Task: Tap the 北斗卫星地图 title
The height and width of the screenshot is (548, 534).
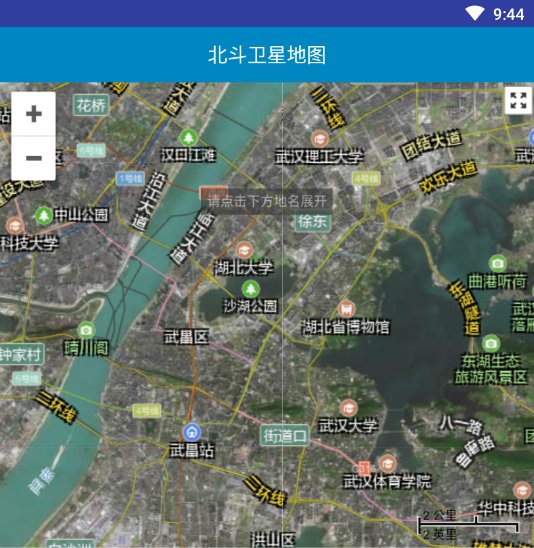Action: 267,55
